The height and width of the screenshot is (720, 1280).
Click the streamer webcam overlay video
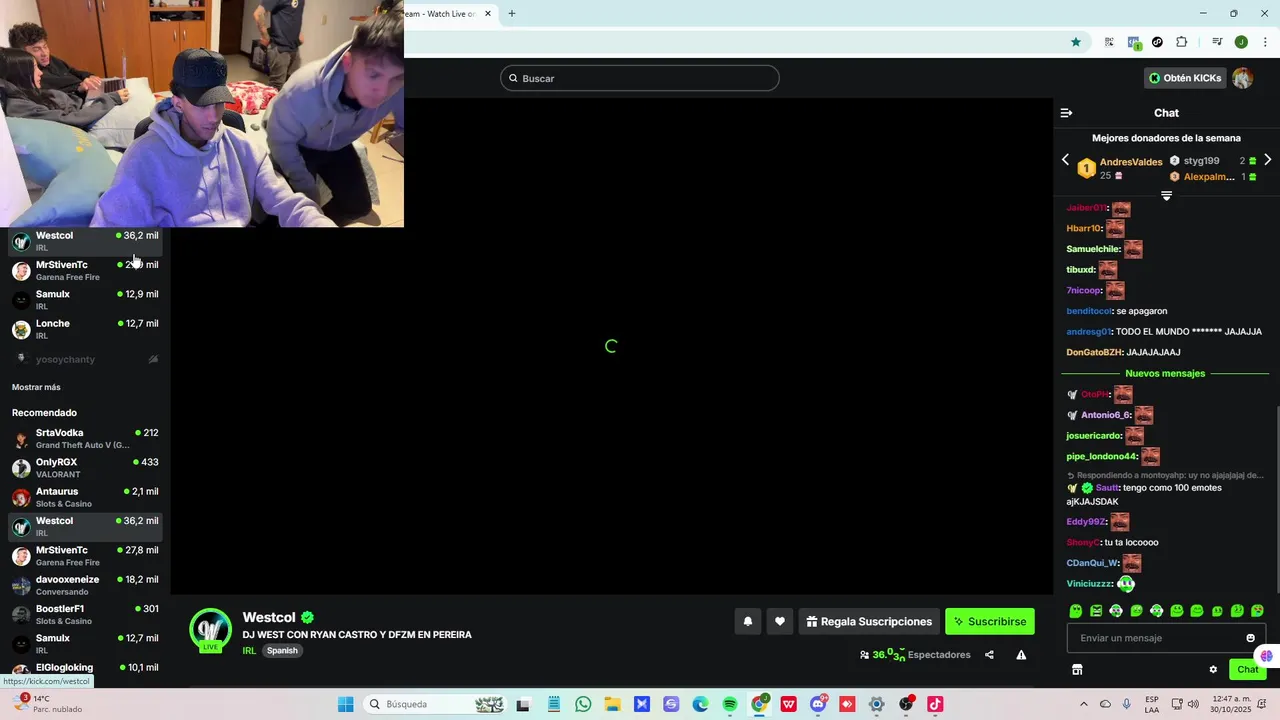pos(202,114)
